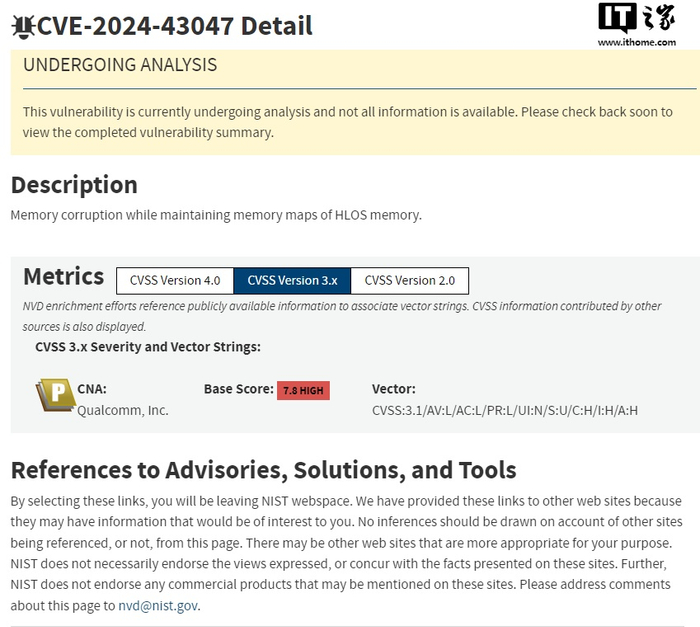Screen dimensions: 700x627
Task: Click the red 7.8 HIGH score badge
Action: point(303,390)
